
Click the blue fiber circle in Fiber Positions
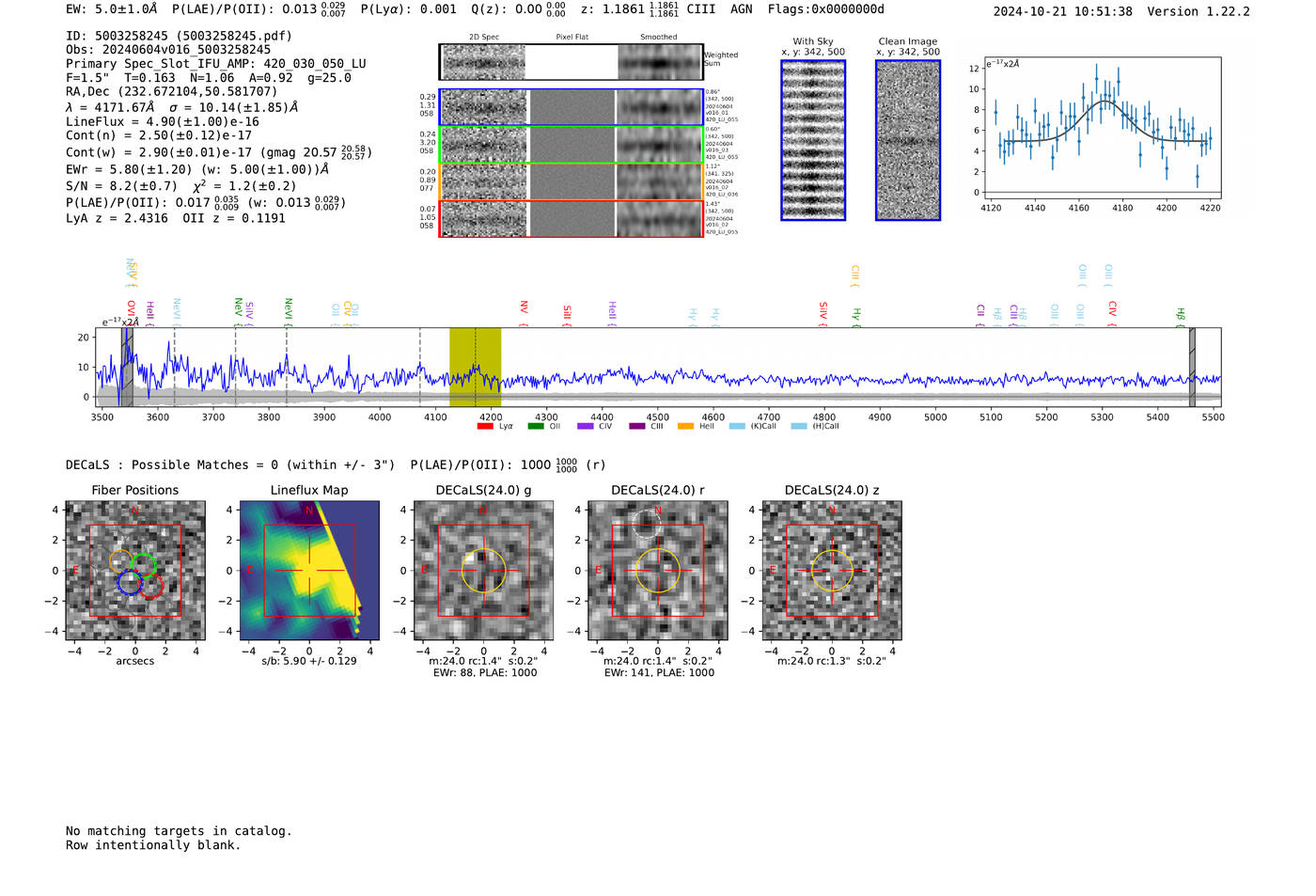click(130, 582)
